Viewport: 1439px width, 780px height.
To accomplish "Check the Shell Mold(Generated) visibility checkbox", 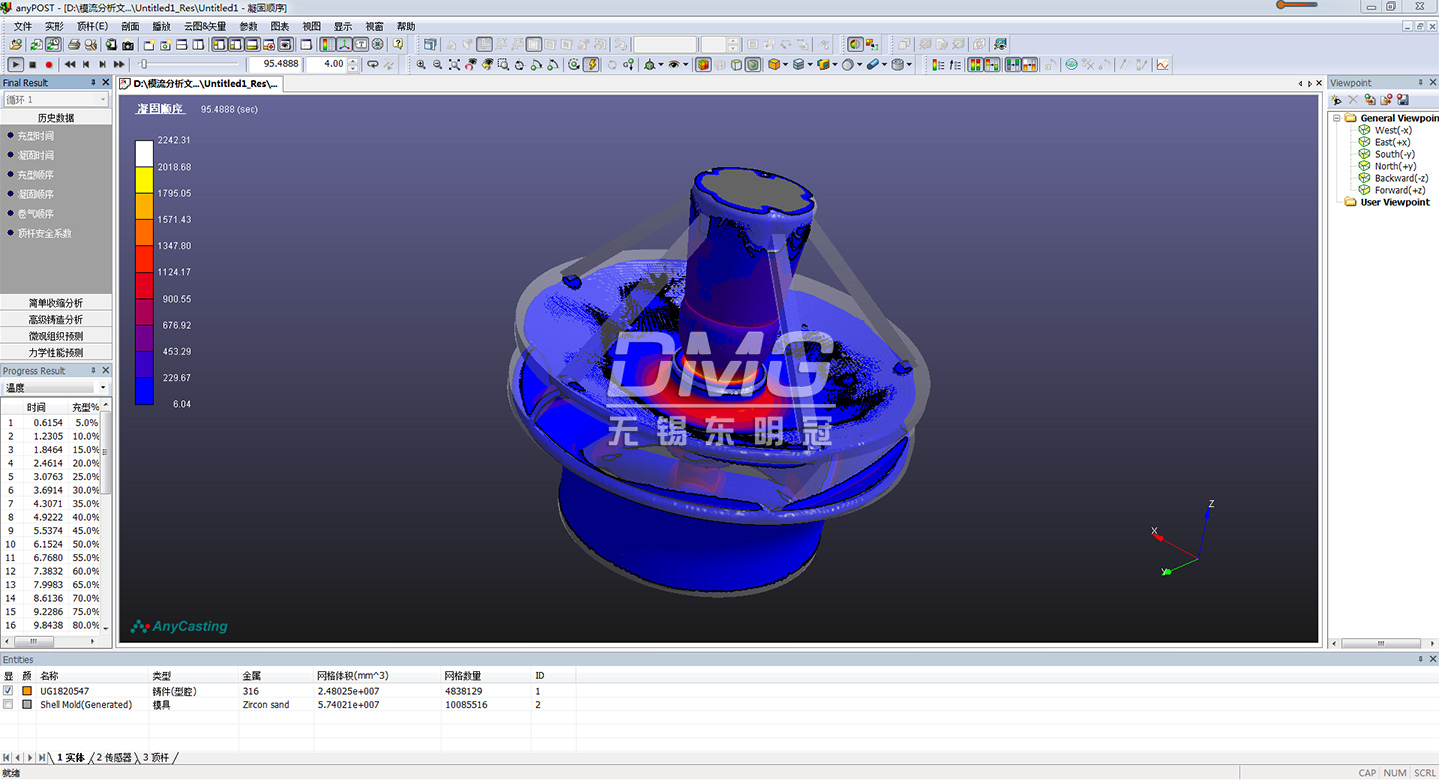I will pos(9,705).
